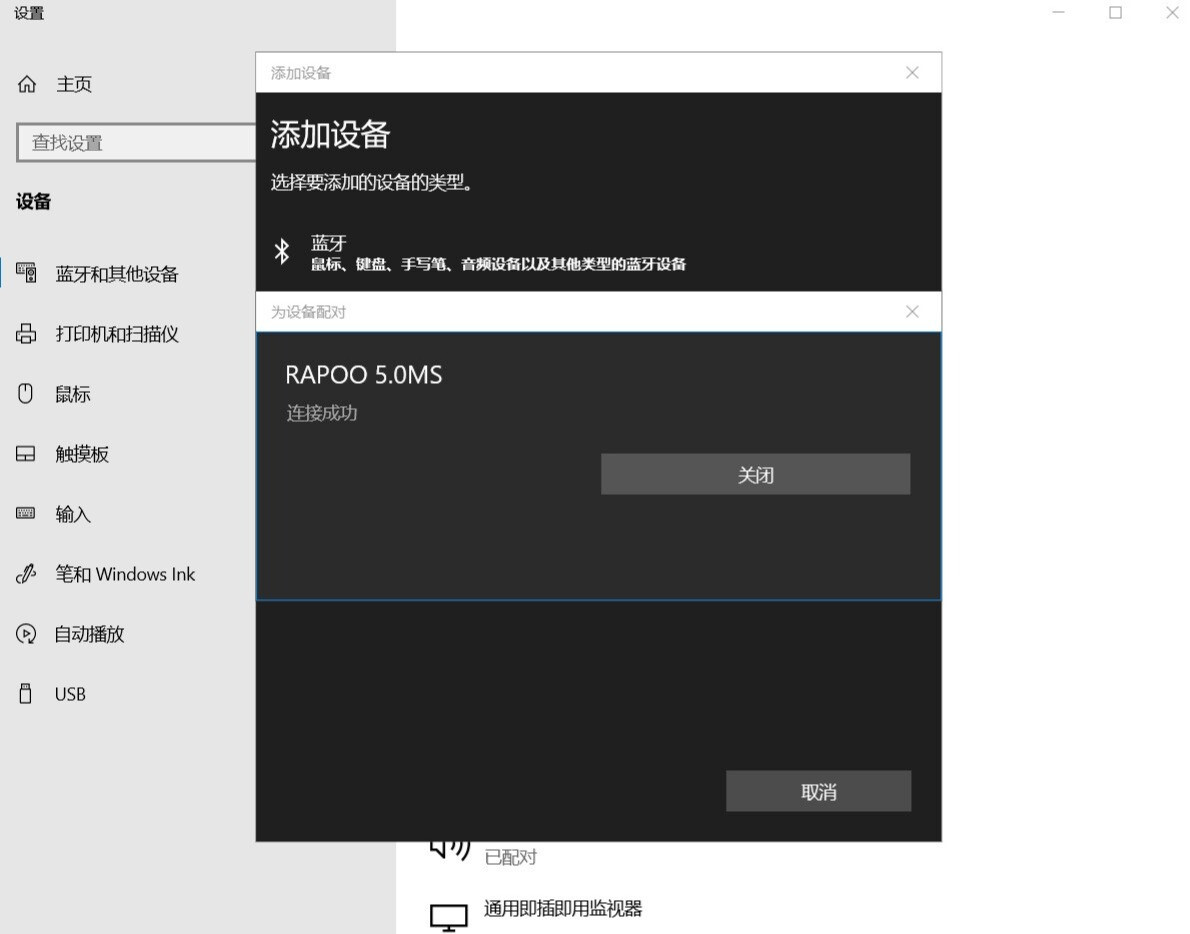Select the RAPOO 5.0MS device entry
This screenshot has width=1190, height=934.
(x=365, y=375)
